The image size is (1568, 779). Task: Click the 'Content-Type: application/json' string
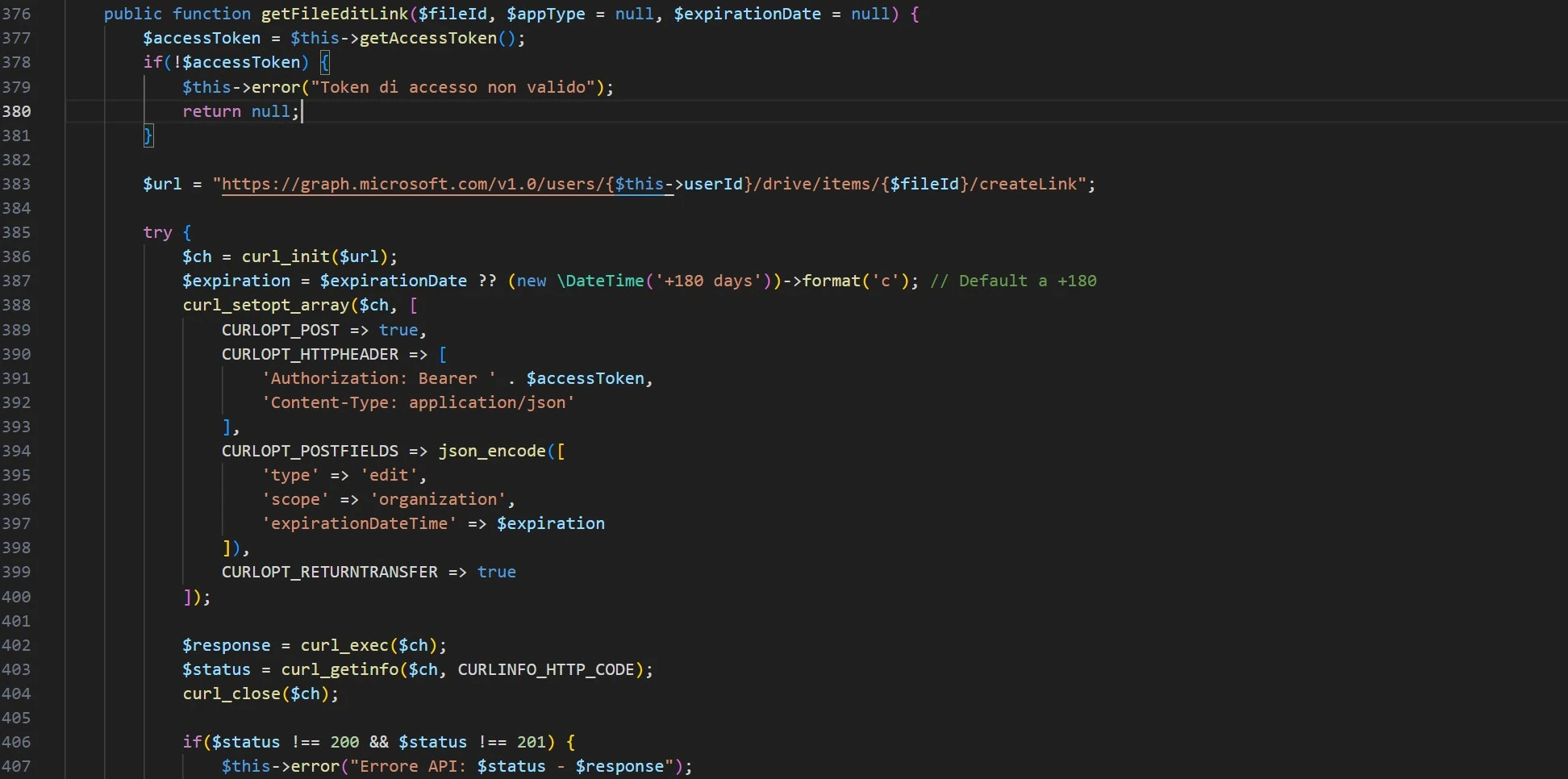(418, 402)
